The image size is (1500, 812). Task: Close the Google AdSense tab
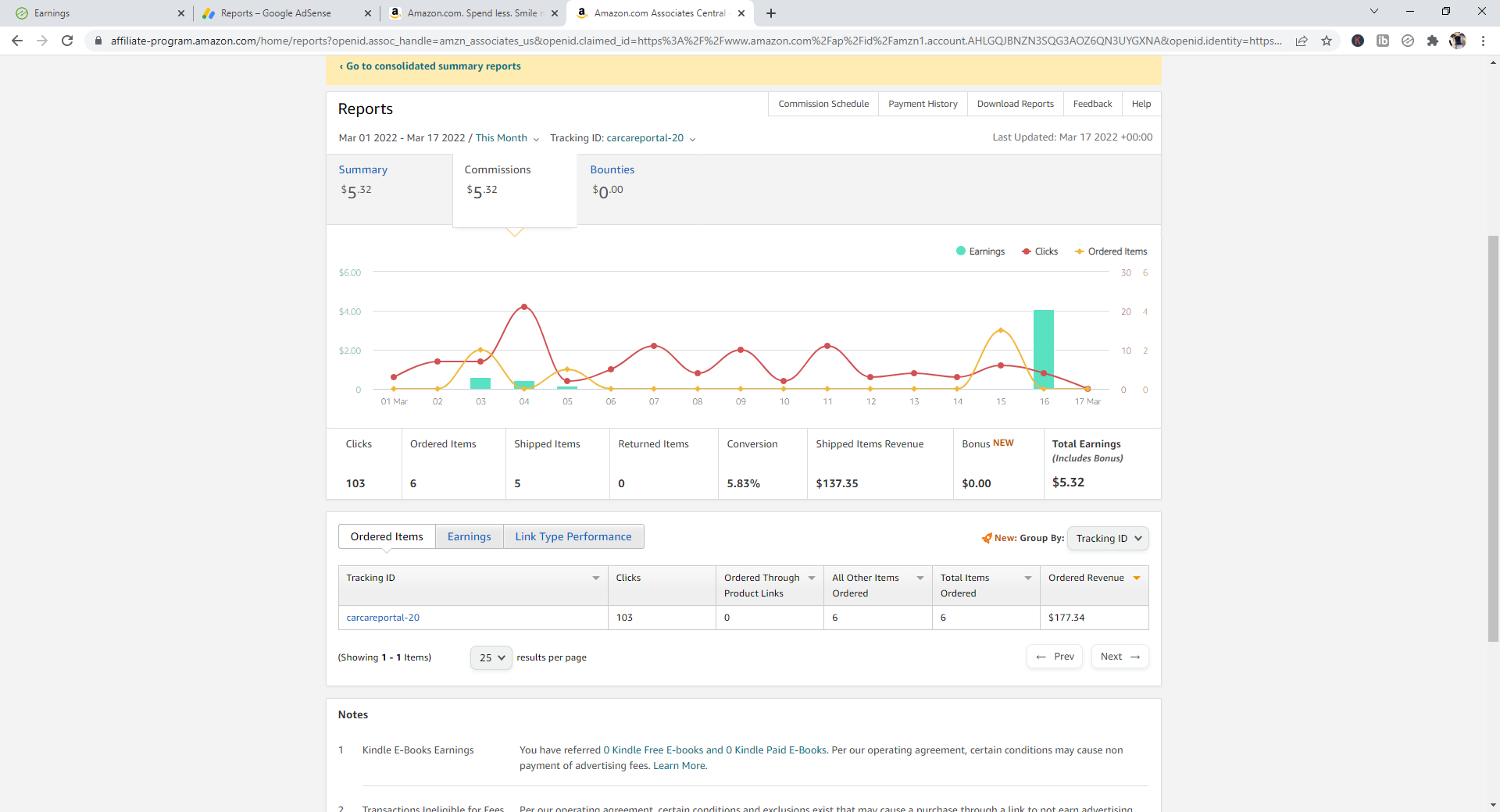pyautogui.click(x=368, y=13)
